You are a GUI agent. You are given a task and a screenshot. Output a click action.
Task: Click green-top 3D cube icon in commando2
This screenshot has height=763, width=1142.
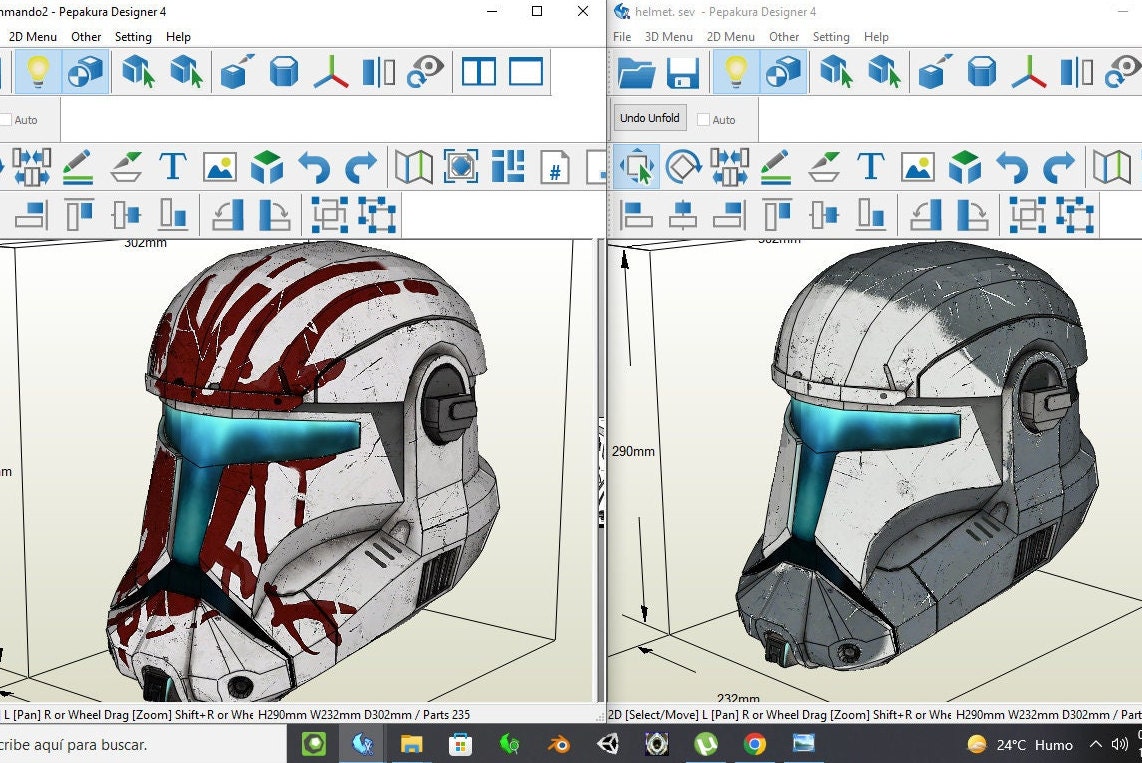point(267,167)
